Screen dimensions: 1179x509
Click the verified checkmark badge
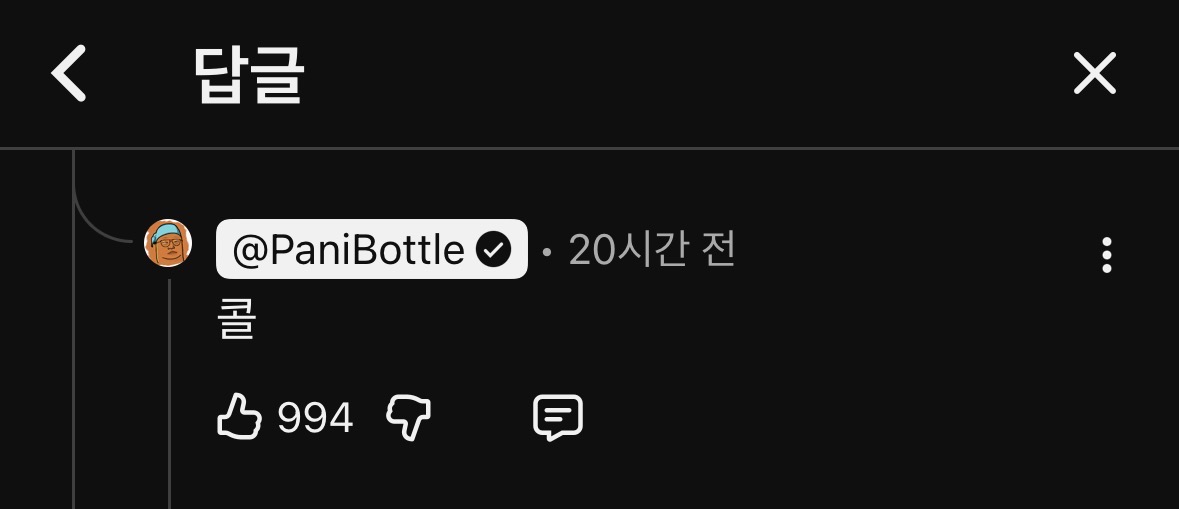[493, 250]
